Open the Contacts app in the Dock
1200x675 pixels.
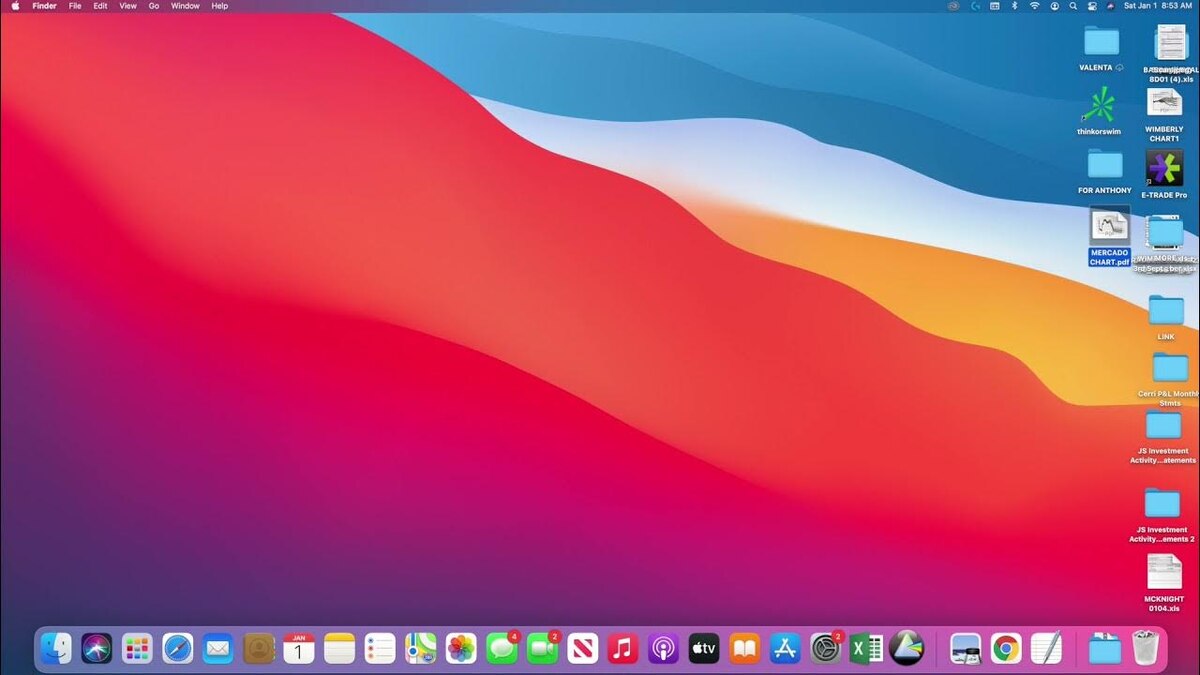coord(259,649)
